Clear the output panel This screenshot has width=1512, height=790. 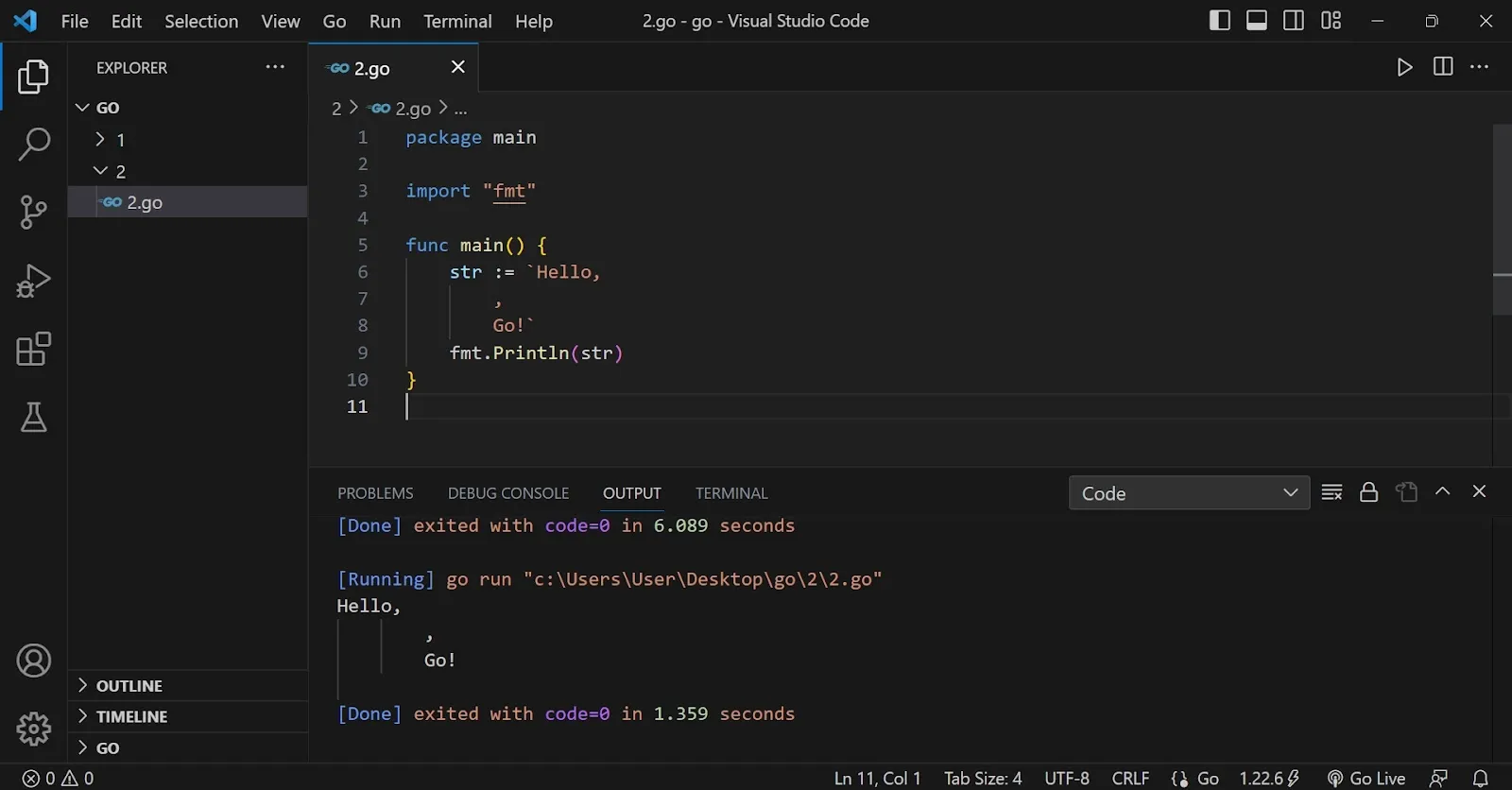[x=1332, y=492]
